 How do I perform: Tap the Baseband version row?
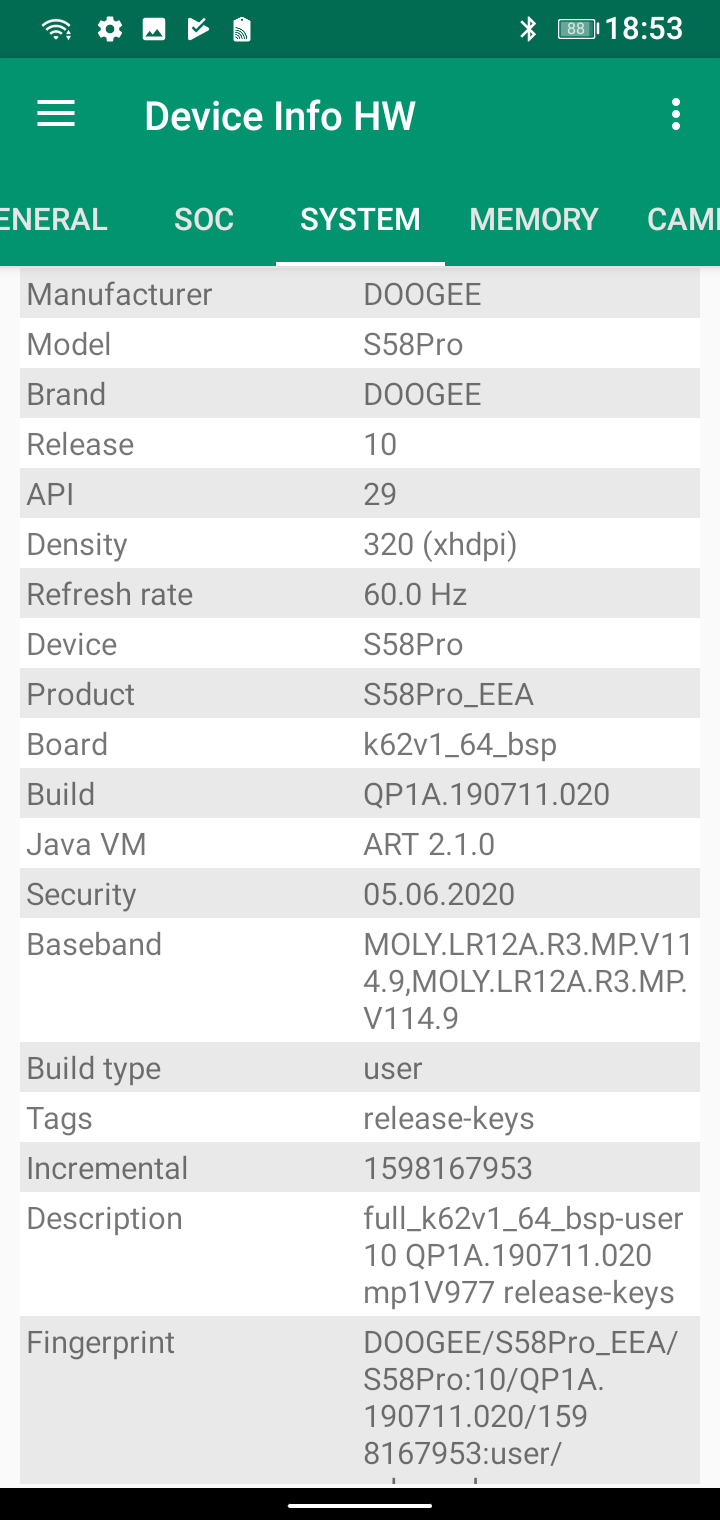(x=360, y=981)
